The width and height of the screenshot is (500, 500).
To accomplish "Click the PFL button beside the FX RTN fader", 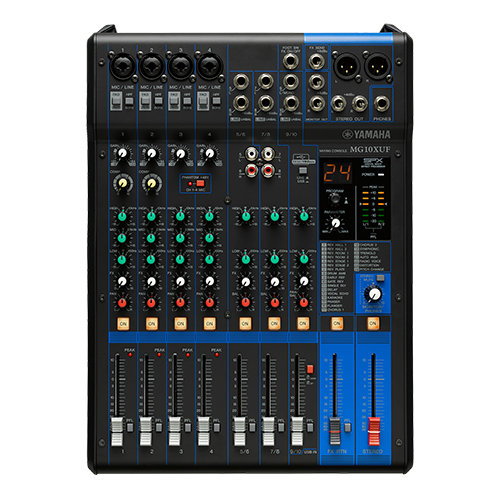I will [348, 427].
